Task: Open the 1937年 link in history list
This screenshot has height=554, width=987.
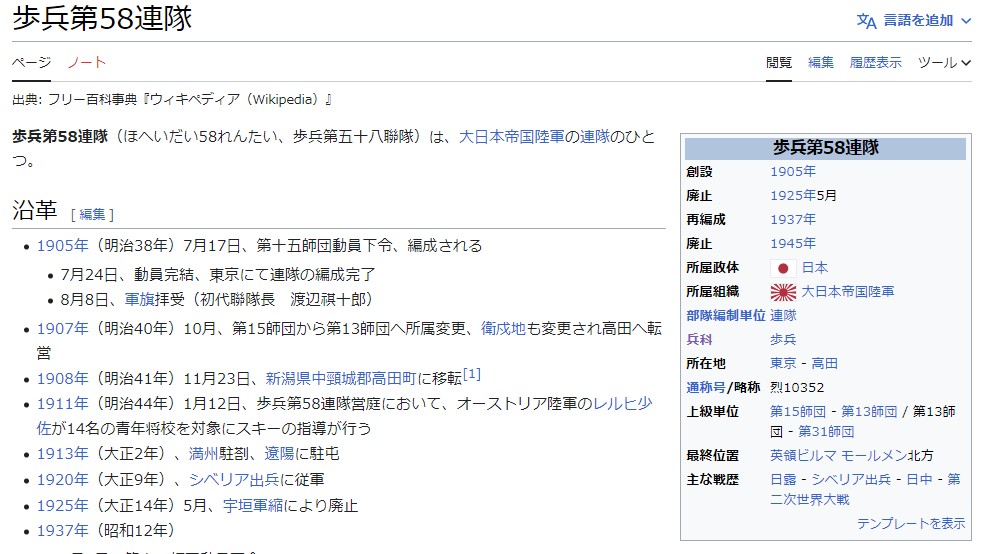Action: point(62,531)
